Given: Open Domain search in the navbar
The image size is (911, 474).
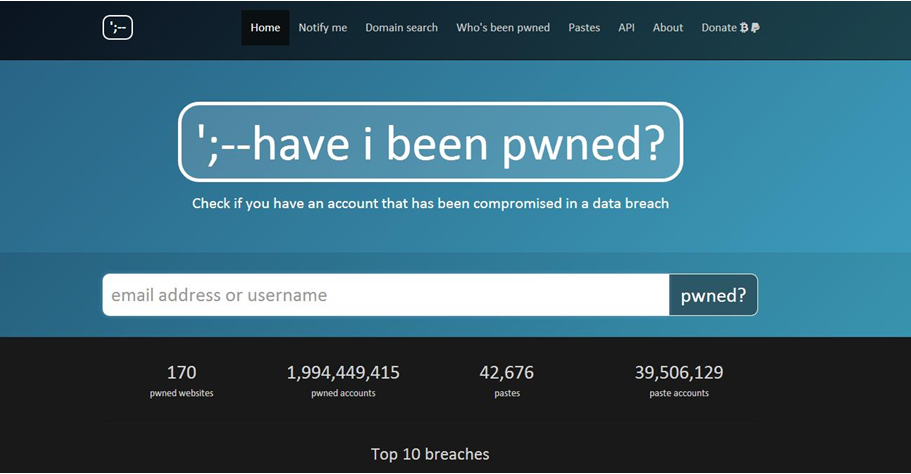Looking at the screenshot, I should point(401,28).
